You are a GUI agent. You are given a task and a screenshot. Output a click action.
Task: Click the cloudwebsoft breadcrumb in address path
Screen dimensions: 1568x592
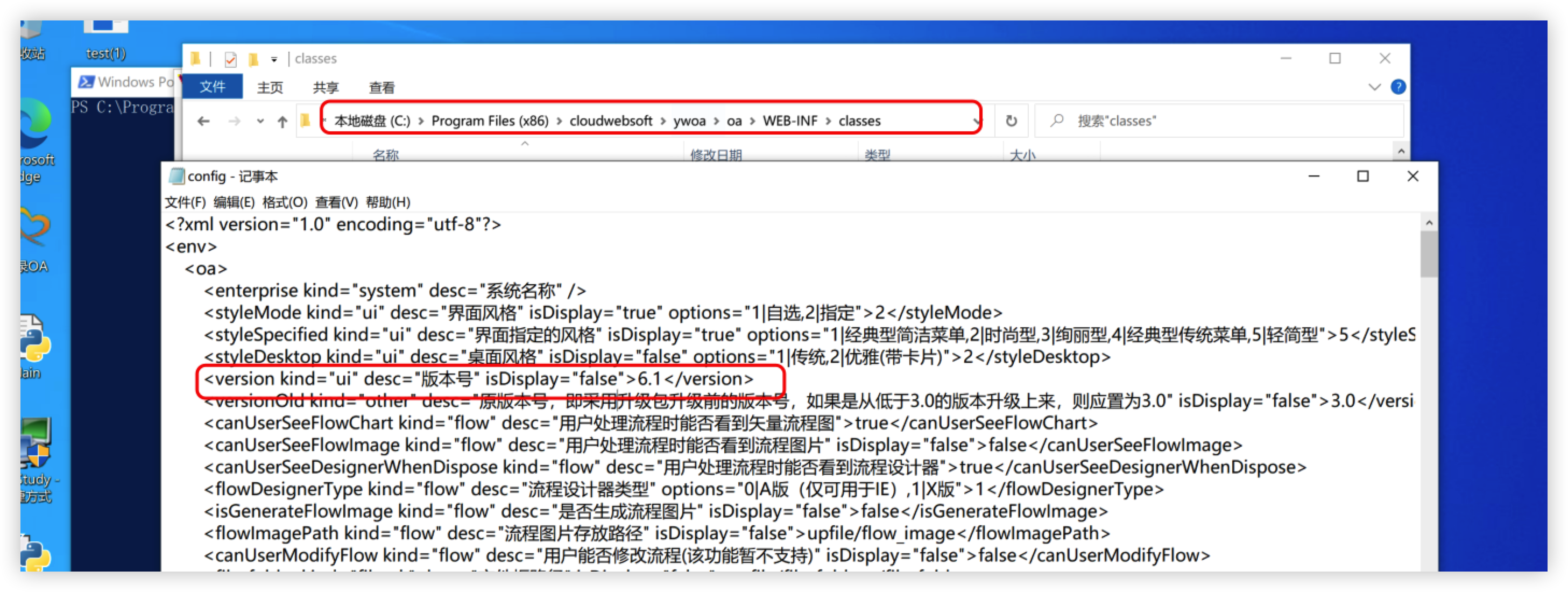click(611, 121)
